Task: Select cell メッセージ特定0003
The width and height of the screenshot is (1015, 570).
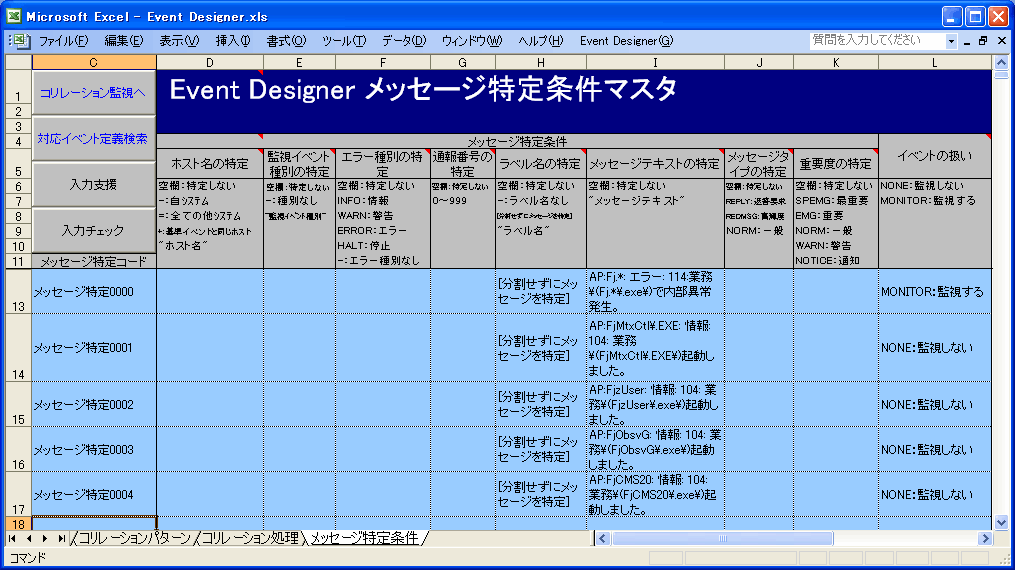Action: click(x=94, y=450)
